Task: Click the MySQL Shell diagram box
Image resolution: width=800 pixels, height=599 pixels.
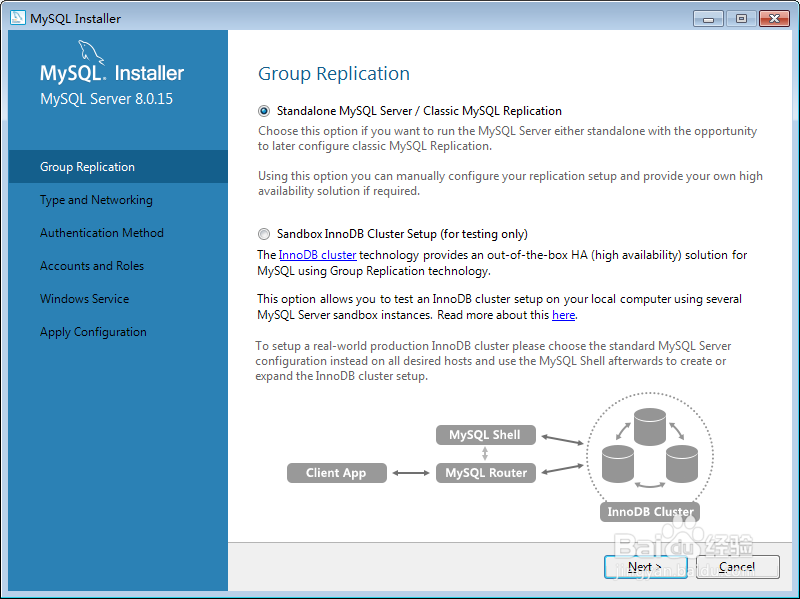Action: [x=486, y=435]
